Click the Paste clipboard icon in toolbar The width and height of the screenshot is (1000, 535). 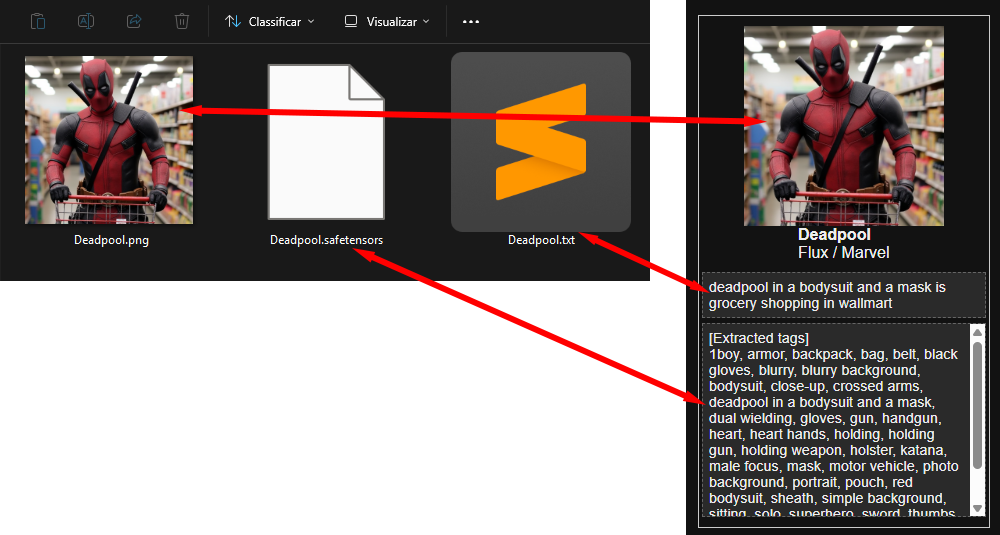[x=38, y=21]
